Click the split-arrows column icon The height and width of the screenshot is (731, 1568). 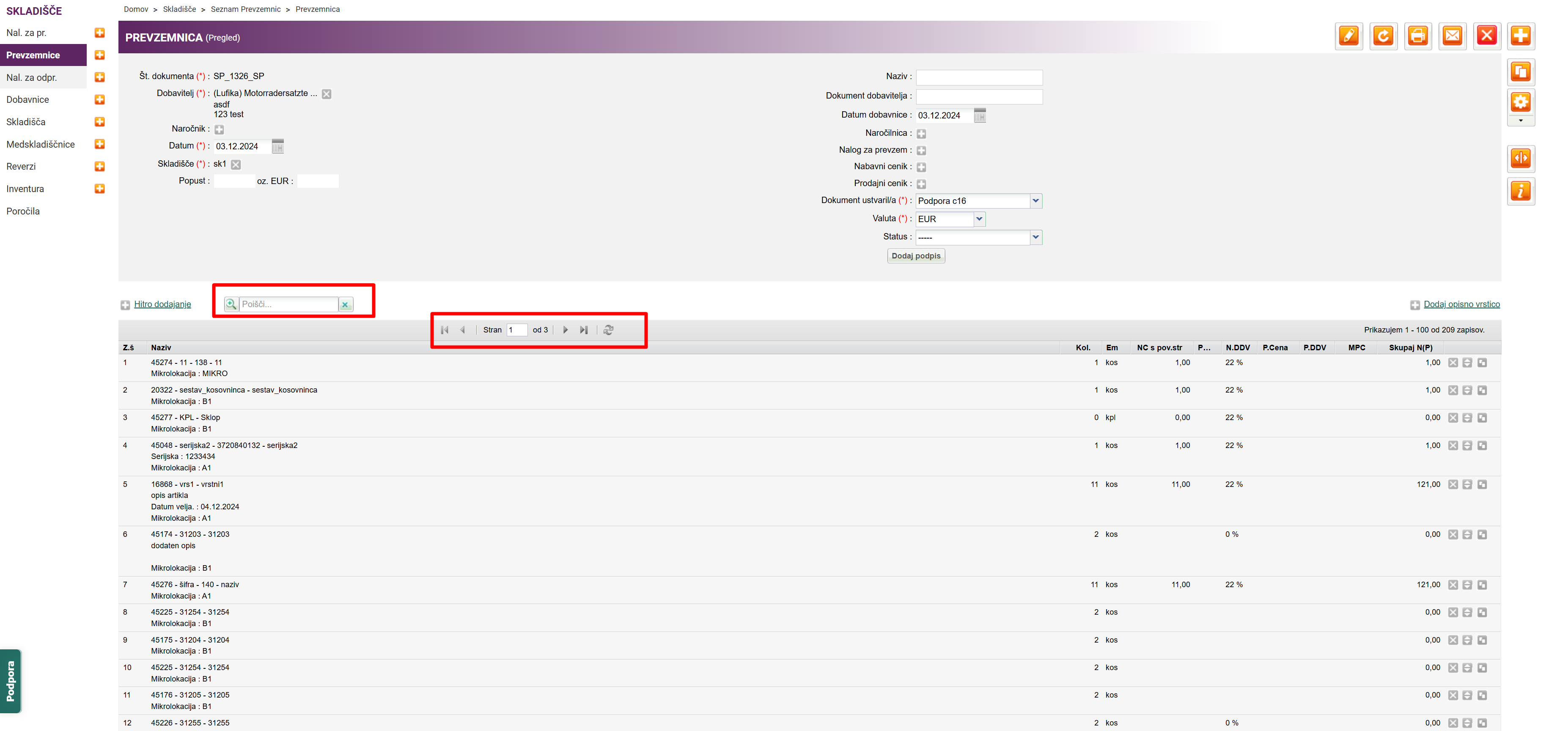coord(1521,159)
